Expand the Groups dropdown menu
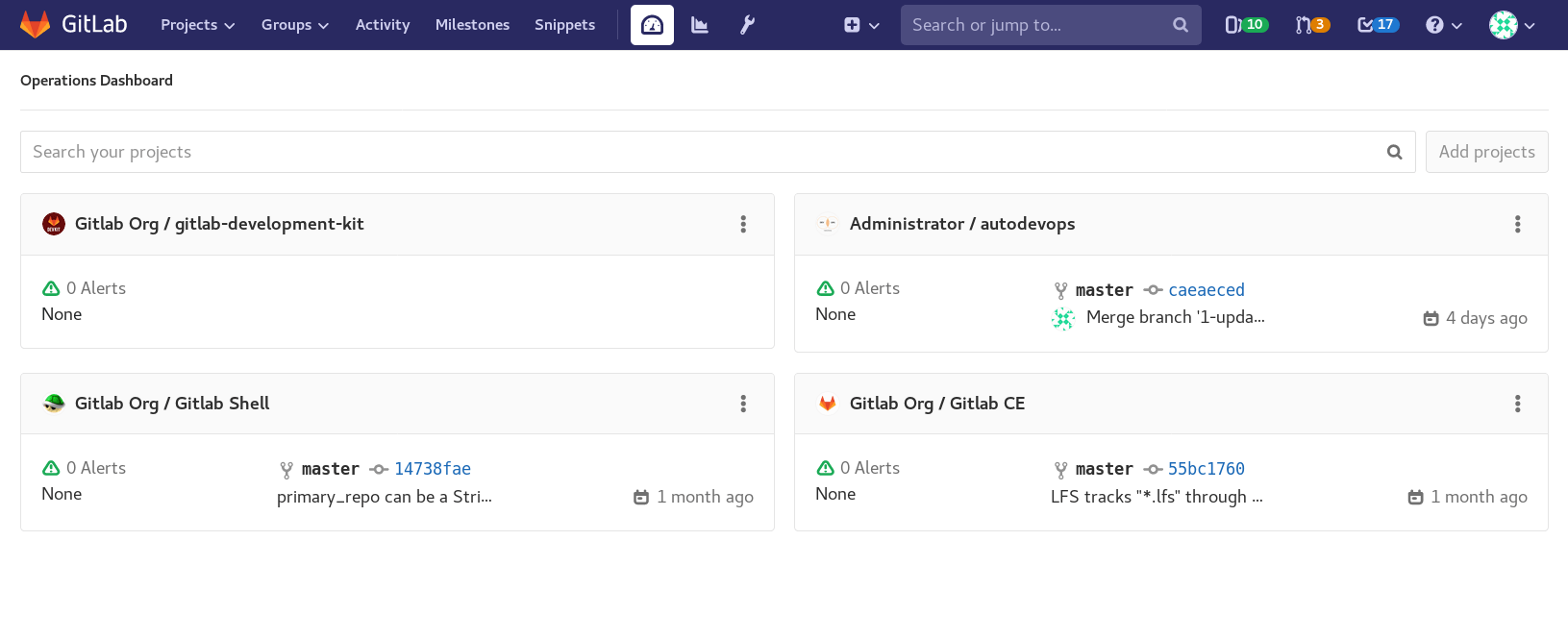Viewport: 1568px width, 639px height. (294, 25)
